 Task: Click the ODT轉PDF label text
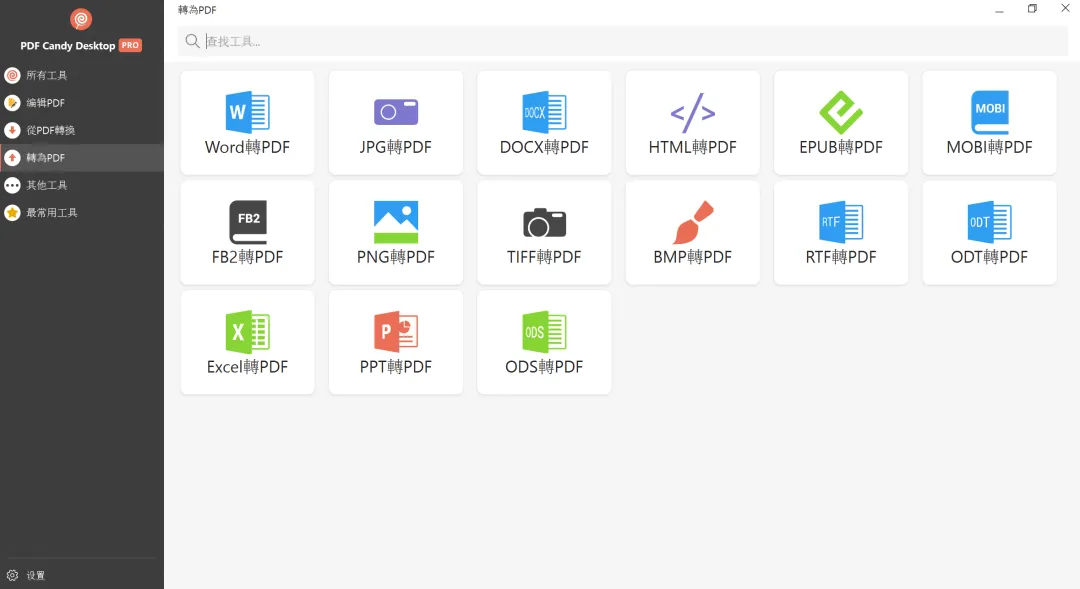990,257
